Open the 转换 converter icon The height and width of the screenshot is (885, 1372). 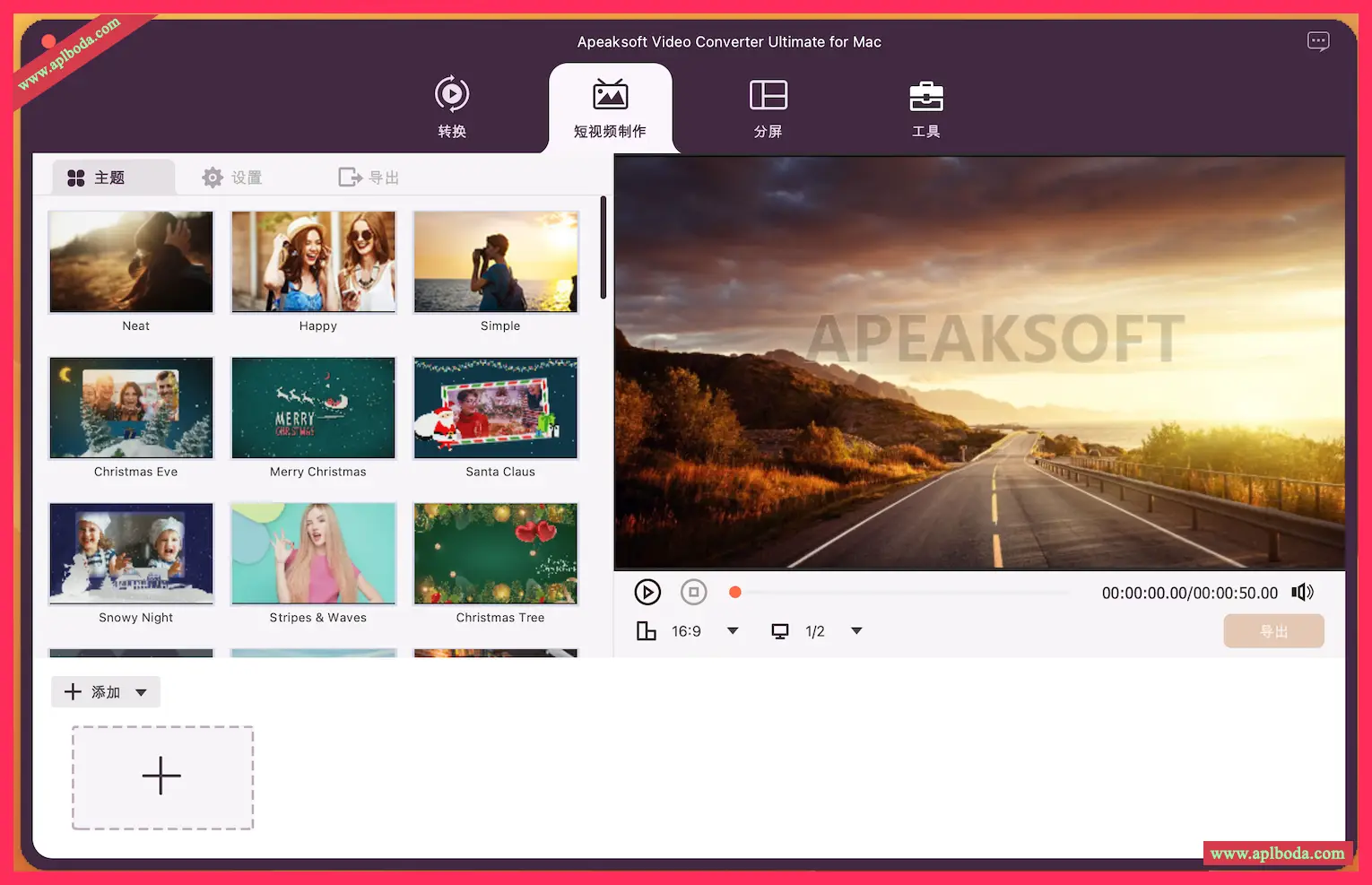click(452, 95)
